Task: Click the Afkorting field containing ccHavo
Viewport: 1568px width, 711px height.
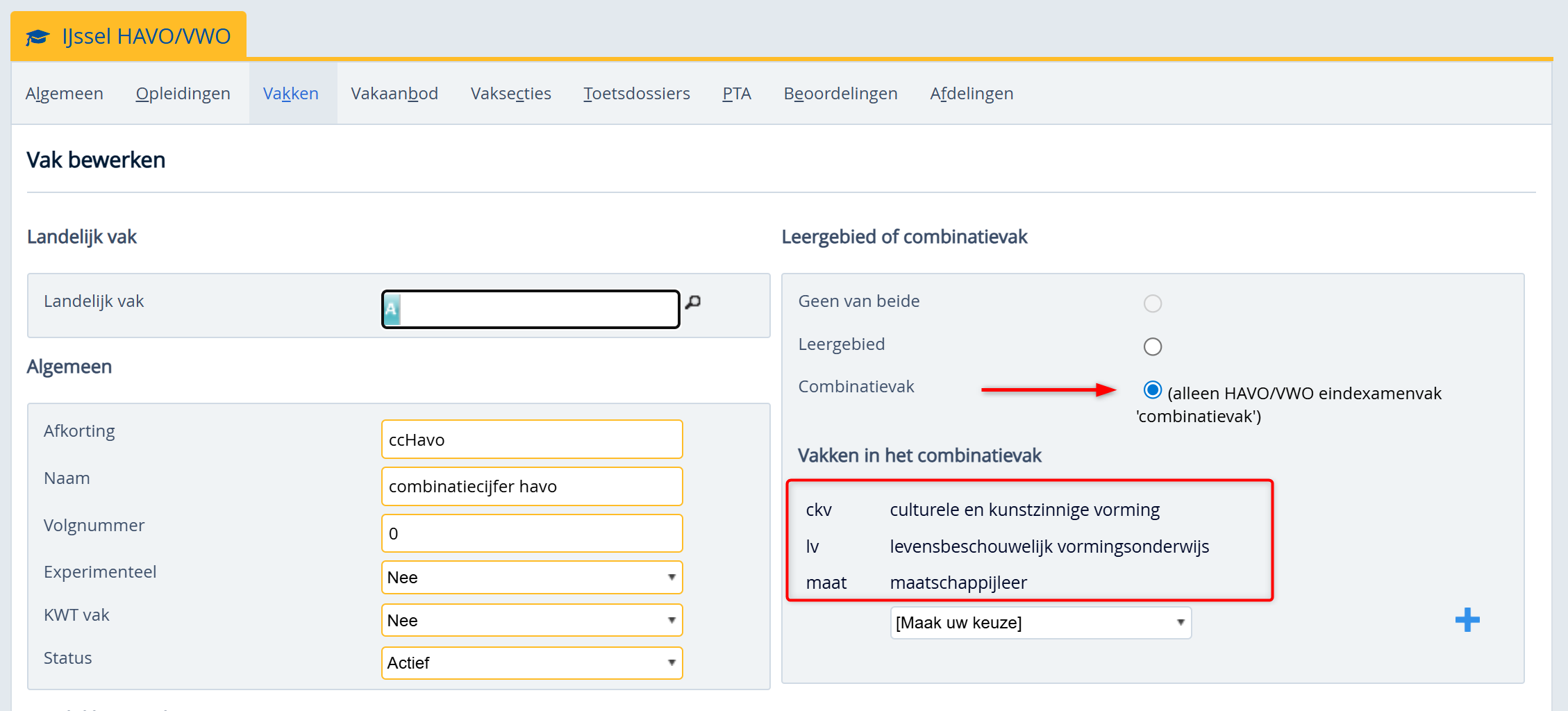Action: (x=531, y=440)
